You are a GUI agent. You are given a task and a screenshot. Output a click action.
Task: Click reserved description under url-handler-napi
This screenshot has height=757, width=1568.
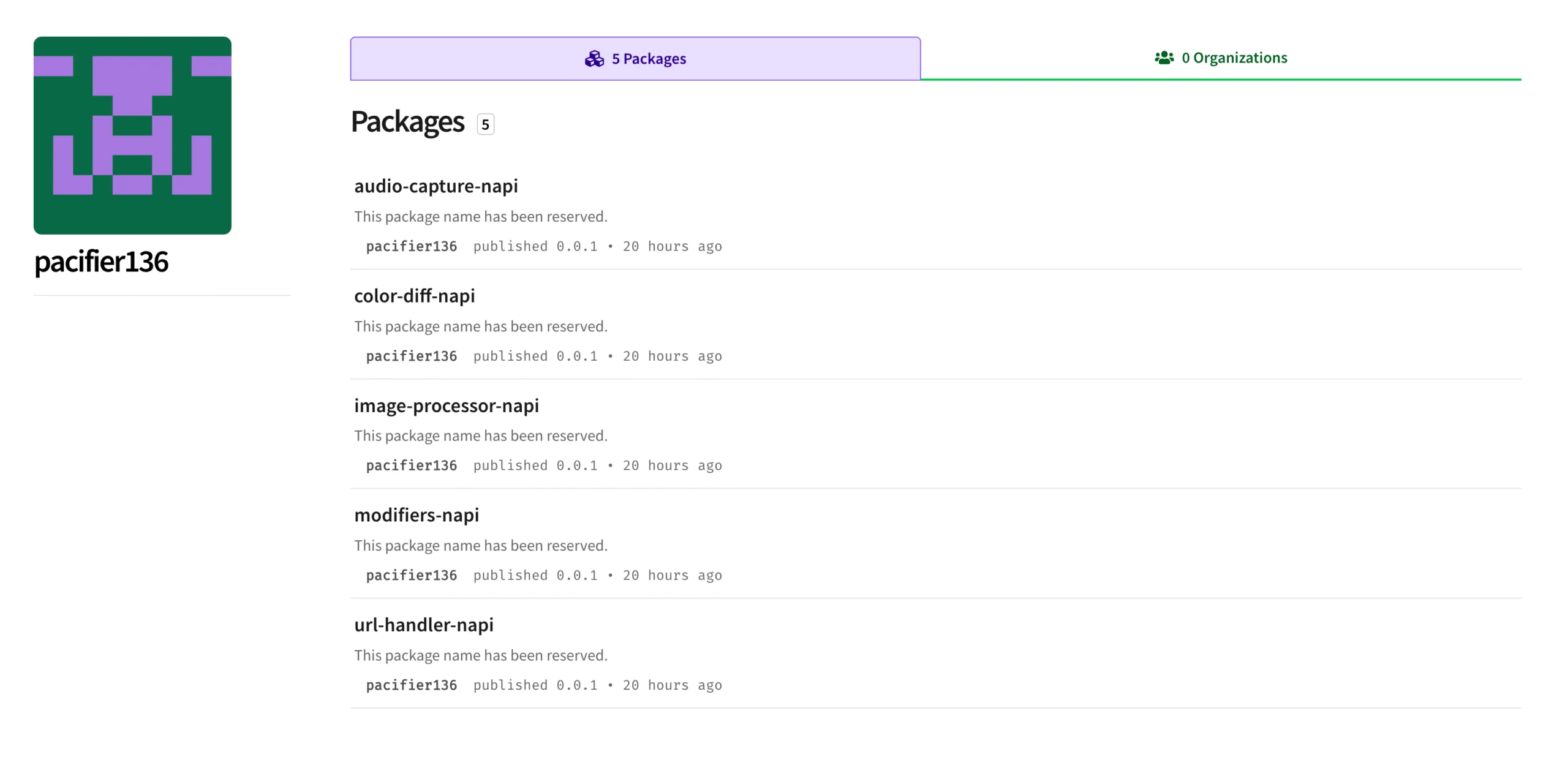[x=481, y=655]
